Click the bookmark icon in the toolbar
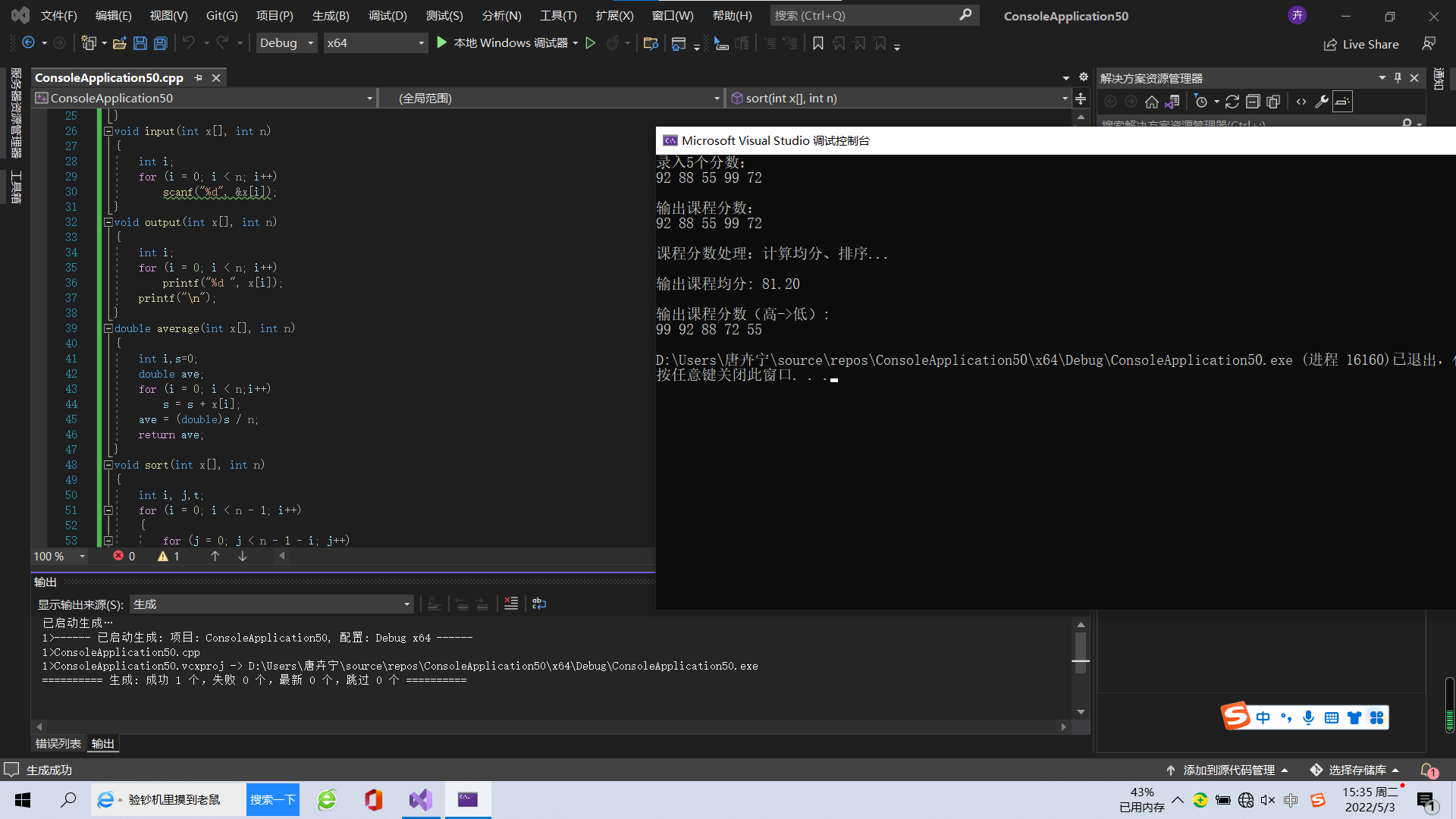Screen dimensions: 1456x819 [818, 43]
